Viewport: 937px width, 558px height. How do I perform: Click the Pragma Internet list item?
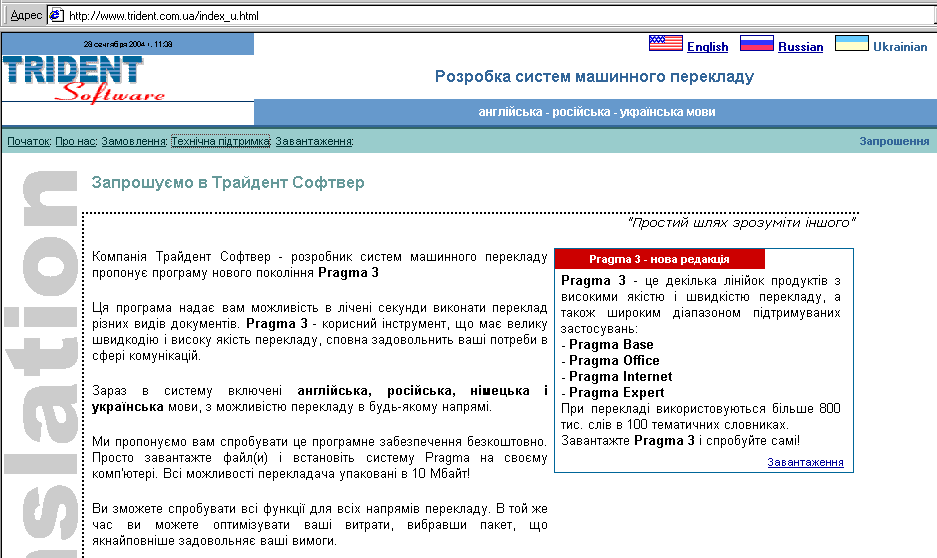[x=620, y=377]
